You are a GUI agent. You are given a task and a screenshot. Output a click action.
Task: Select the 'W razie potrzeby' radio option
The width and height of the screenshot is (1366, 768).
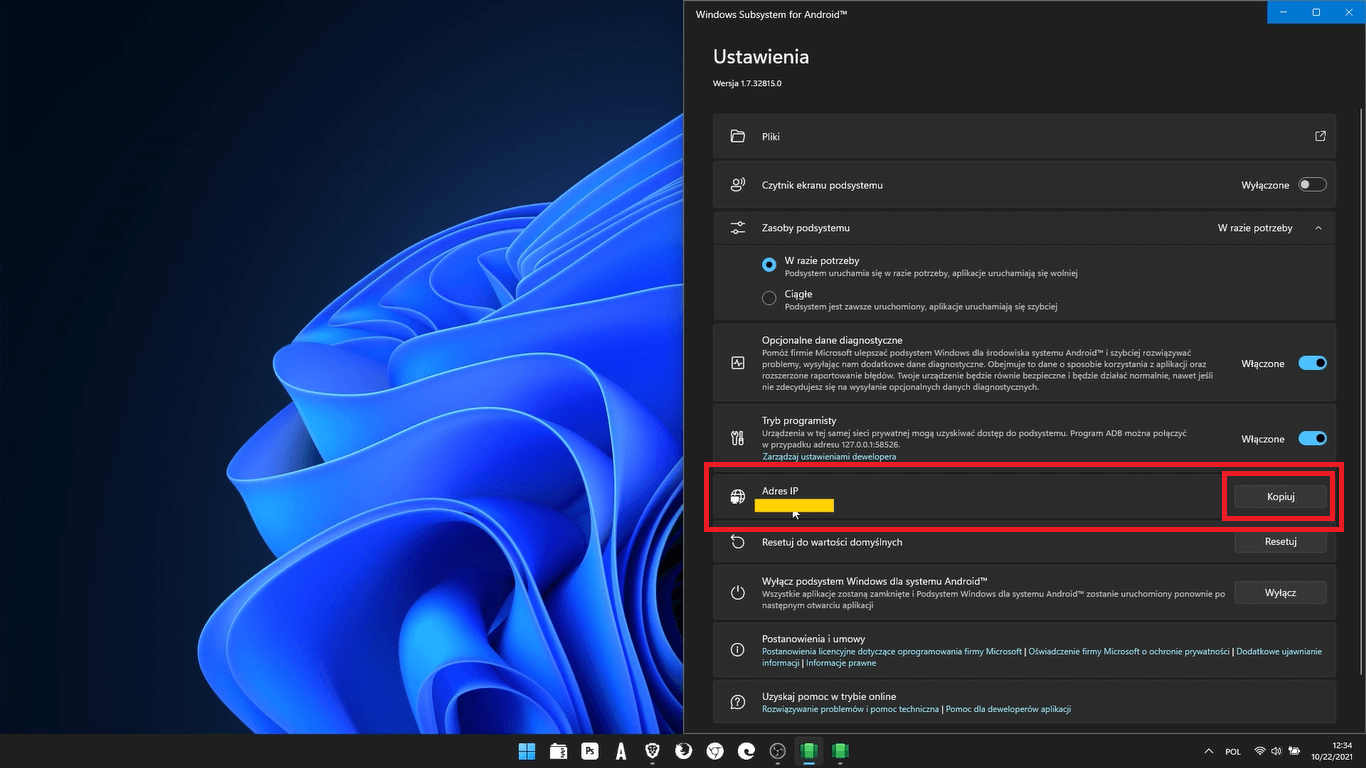(769, 265)
